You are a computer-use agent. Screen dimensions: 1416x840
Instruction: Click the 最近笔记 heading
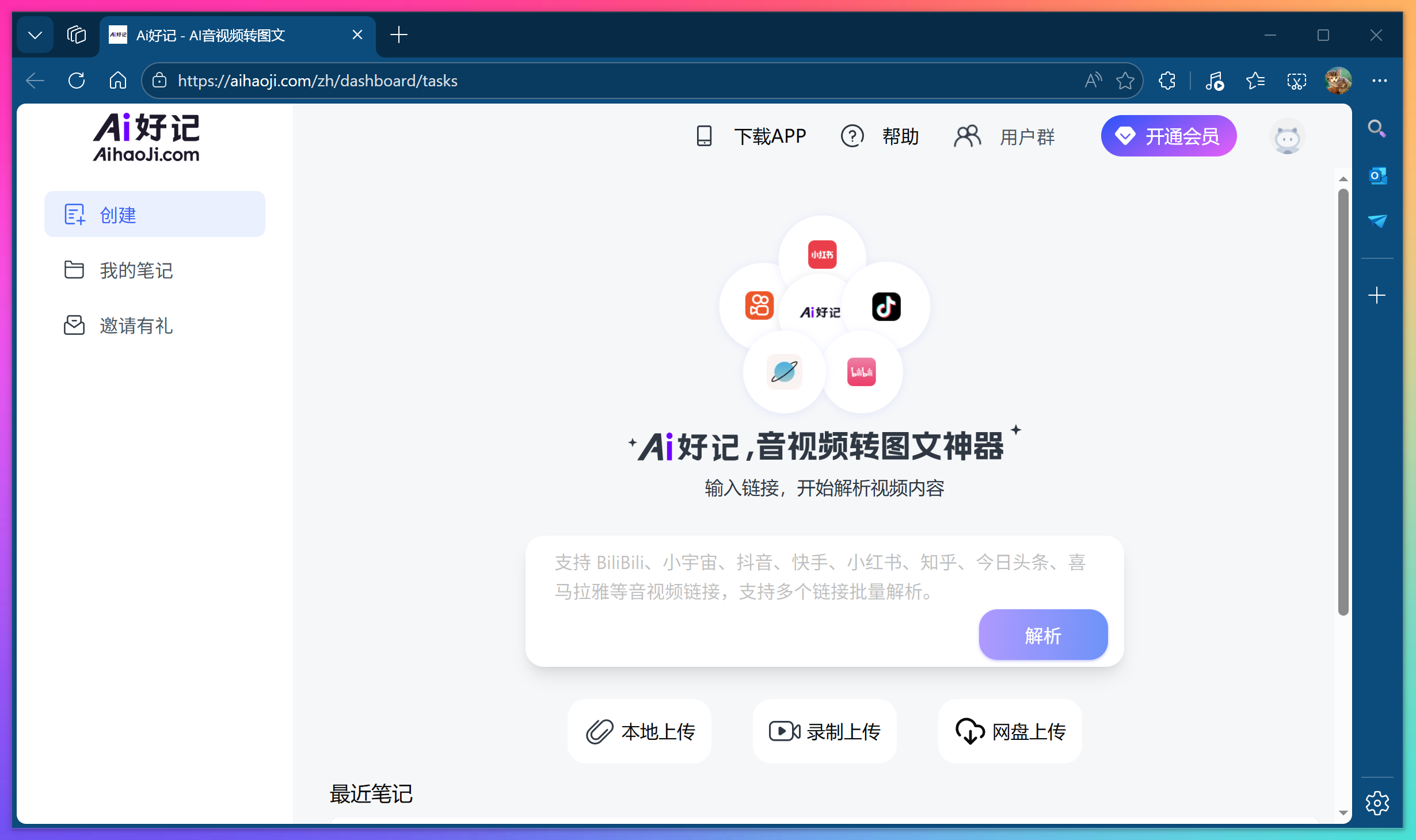pos(371,793)
